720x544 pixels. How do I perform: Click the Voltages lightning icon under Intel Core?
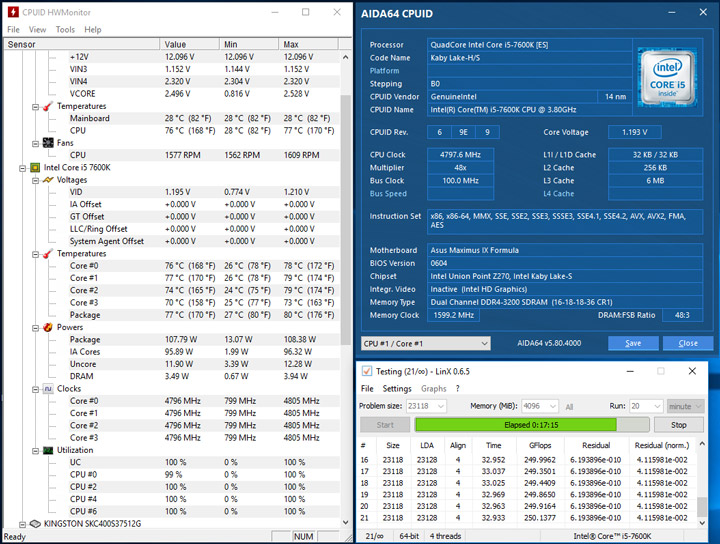(x=48, y=180)
